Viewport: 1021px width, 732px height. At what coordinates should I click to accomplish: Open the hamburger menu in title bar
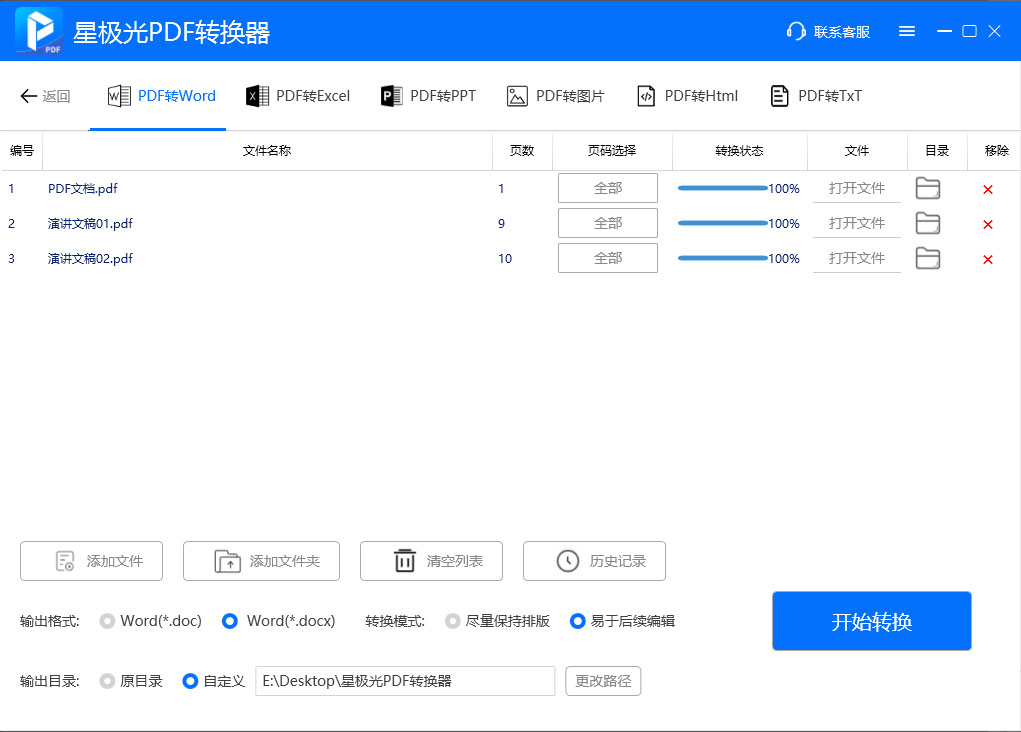[907, 31]
